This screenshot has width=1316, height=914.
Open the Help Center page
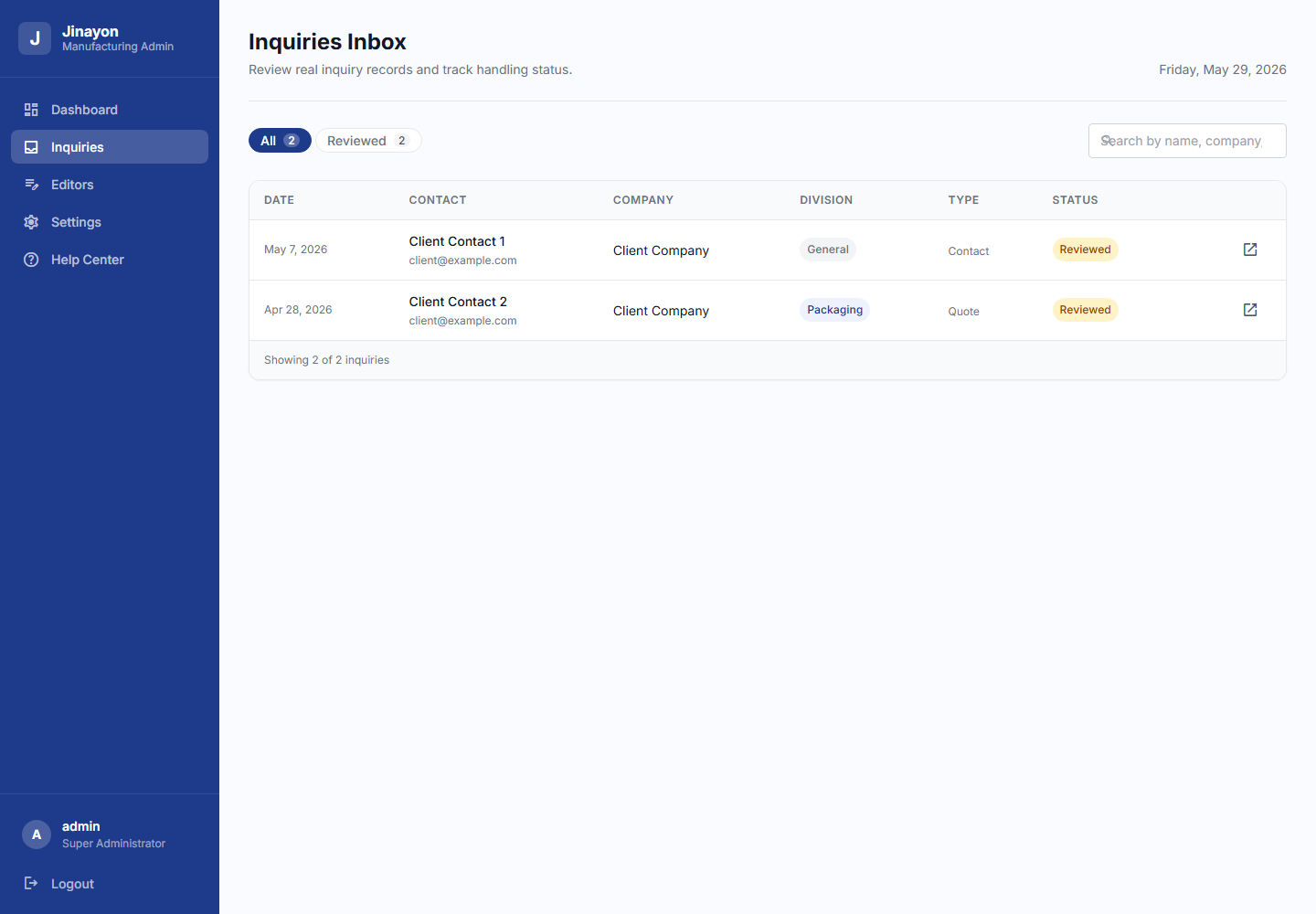pos(110,260)
